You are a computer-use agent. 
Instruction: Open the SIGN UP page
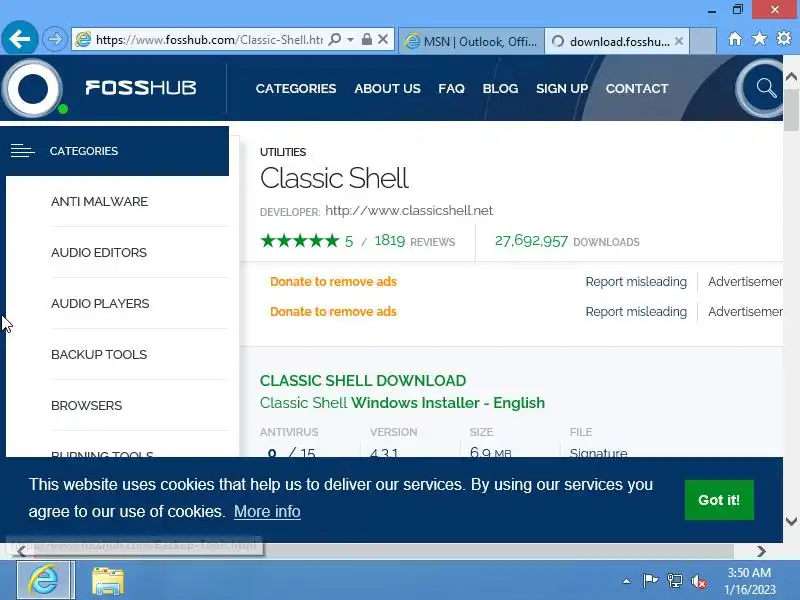pos(562,89)
